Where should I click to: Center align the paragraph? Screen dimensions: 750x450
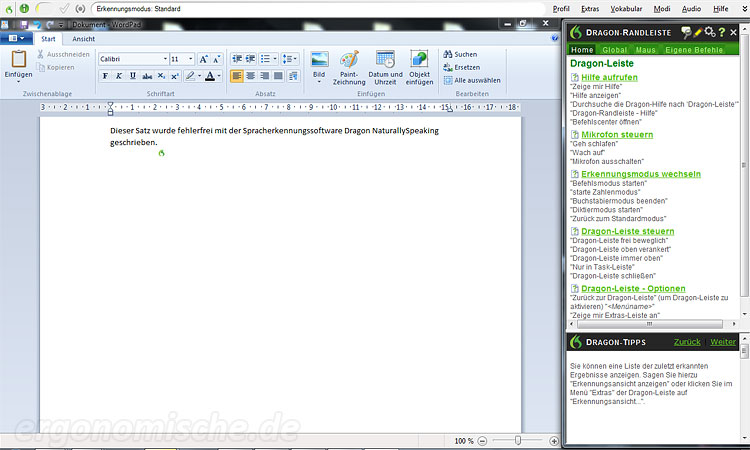pyautogui.click(x=251, y=76)
